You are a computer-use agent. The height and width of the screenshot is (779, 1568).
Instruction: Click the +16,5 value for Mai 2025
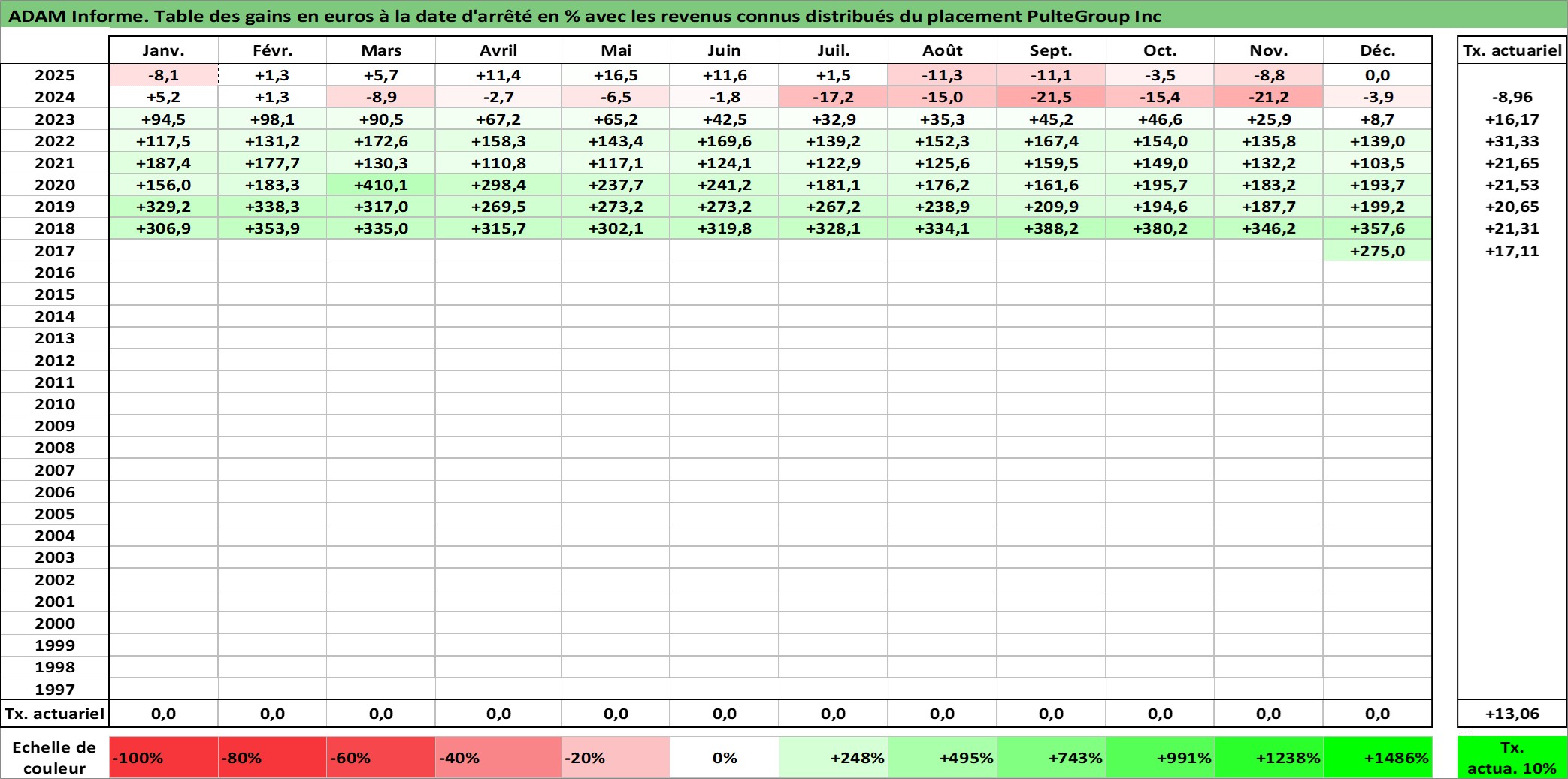coord(616,75)
